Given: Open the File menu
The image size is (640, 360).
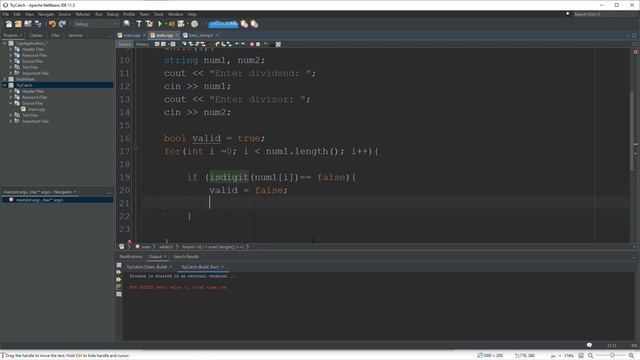Looking at the screenshot, I should [6, 14].
